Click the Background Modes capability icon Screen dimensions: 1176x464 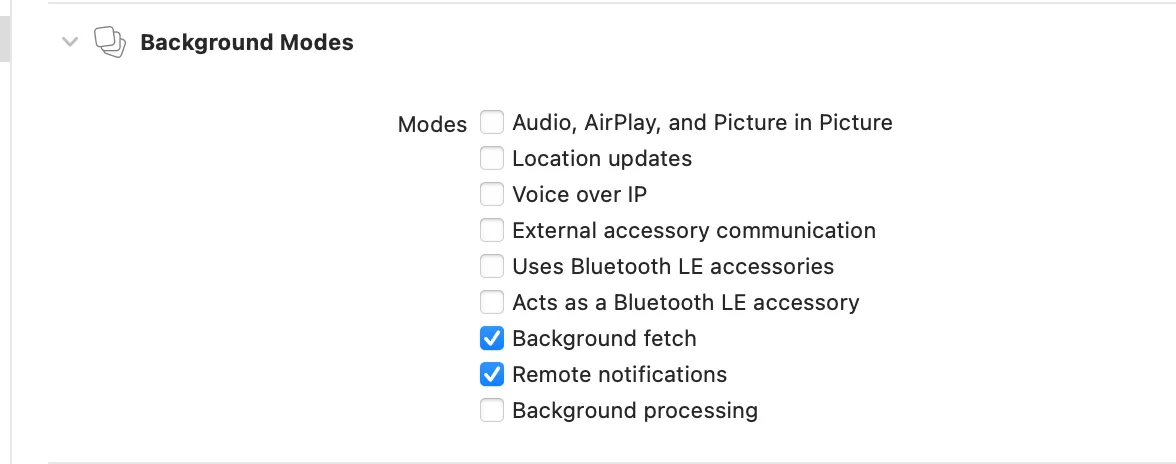pyautogui.click(x=110, y=43)
